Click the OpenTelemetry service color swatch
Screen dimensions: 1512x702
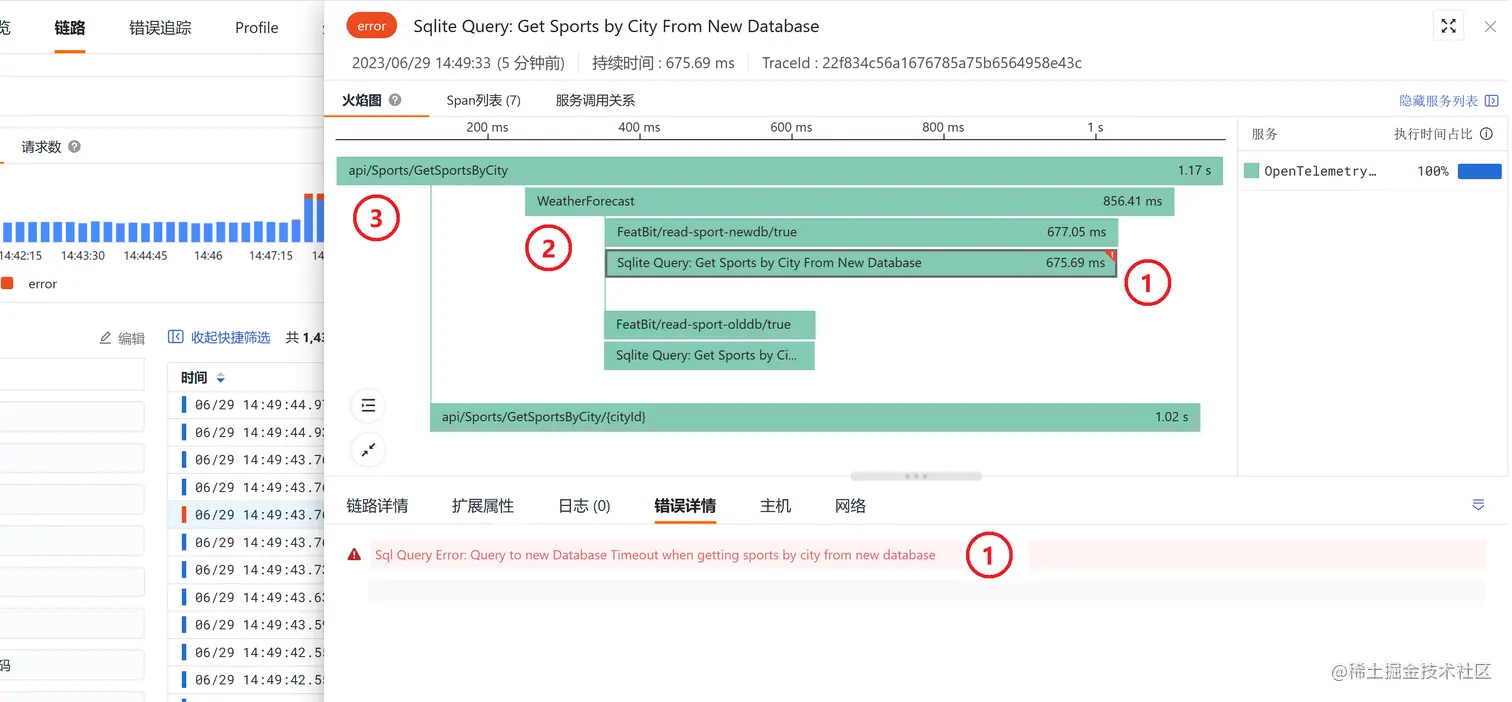coord(1251,171)
